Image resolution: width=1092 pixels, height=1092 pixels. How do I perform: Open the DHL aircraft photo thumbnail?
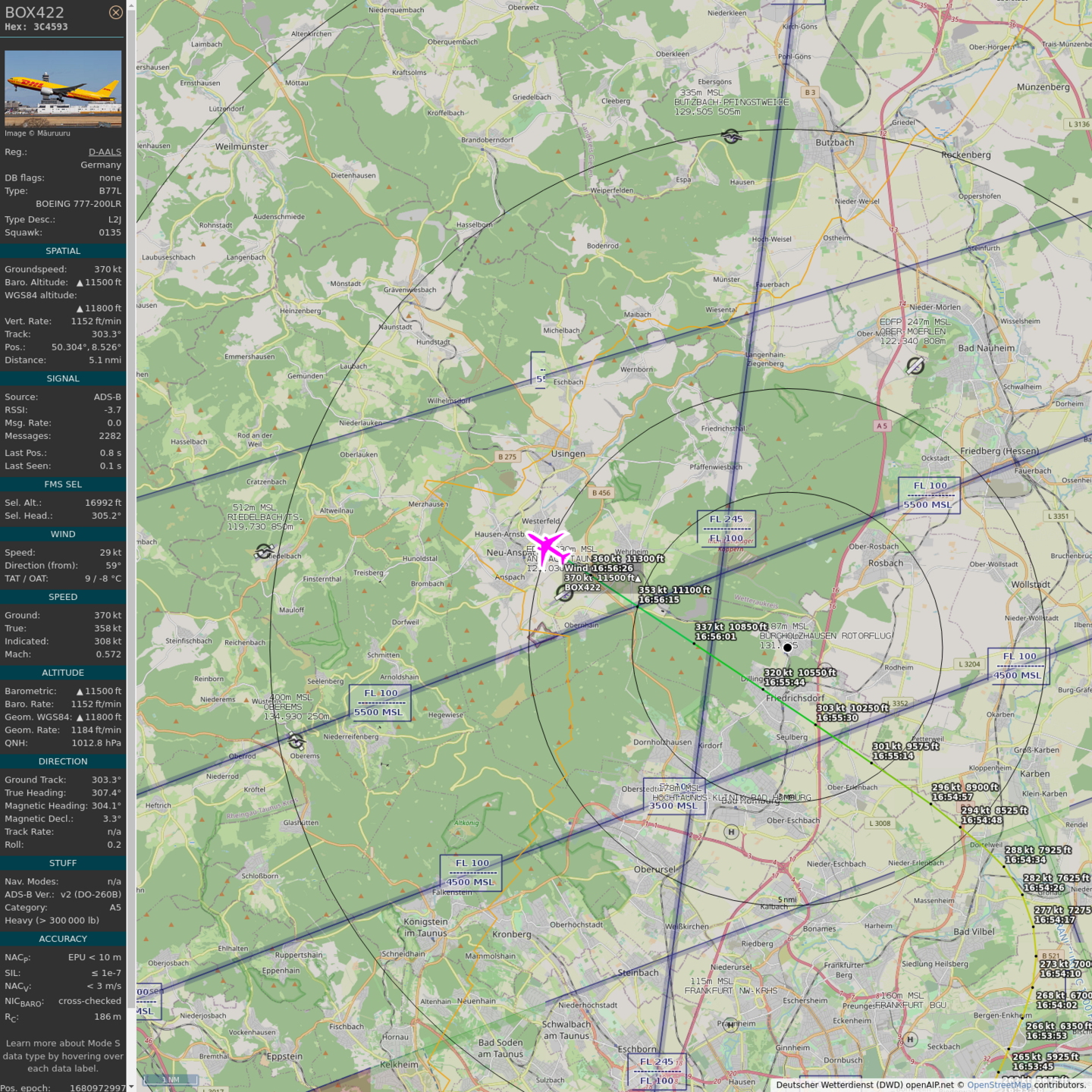[63, 88]
